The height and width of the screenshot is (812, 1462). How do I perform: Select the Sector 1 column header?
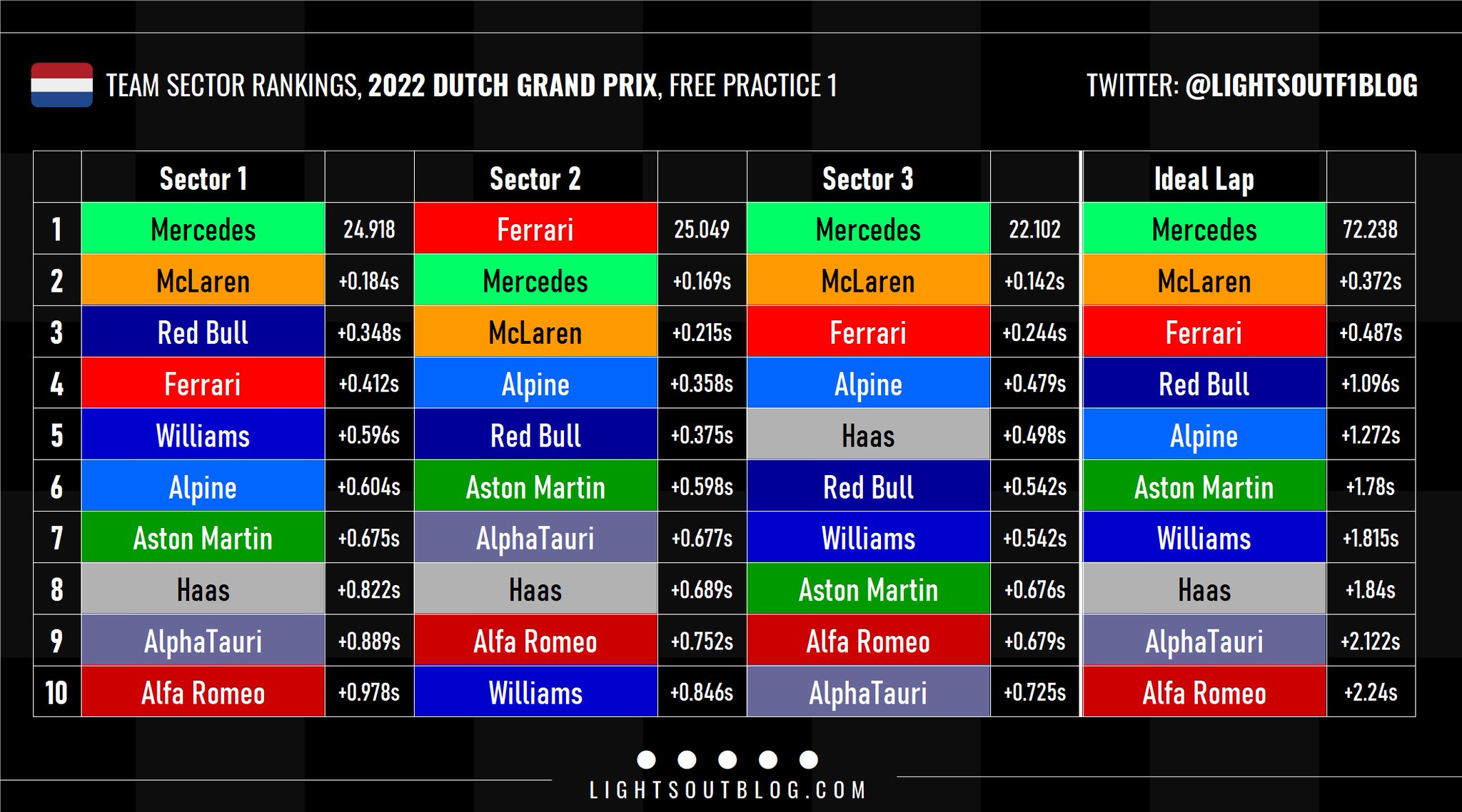click(x=203, y=178)
